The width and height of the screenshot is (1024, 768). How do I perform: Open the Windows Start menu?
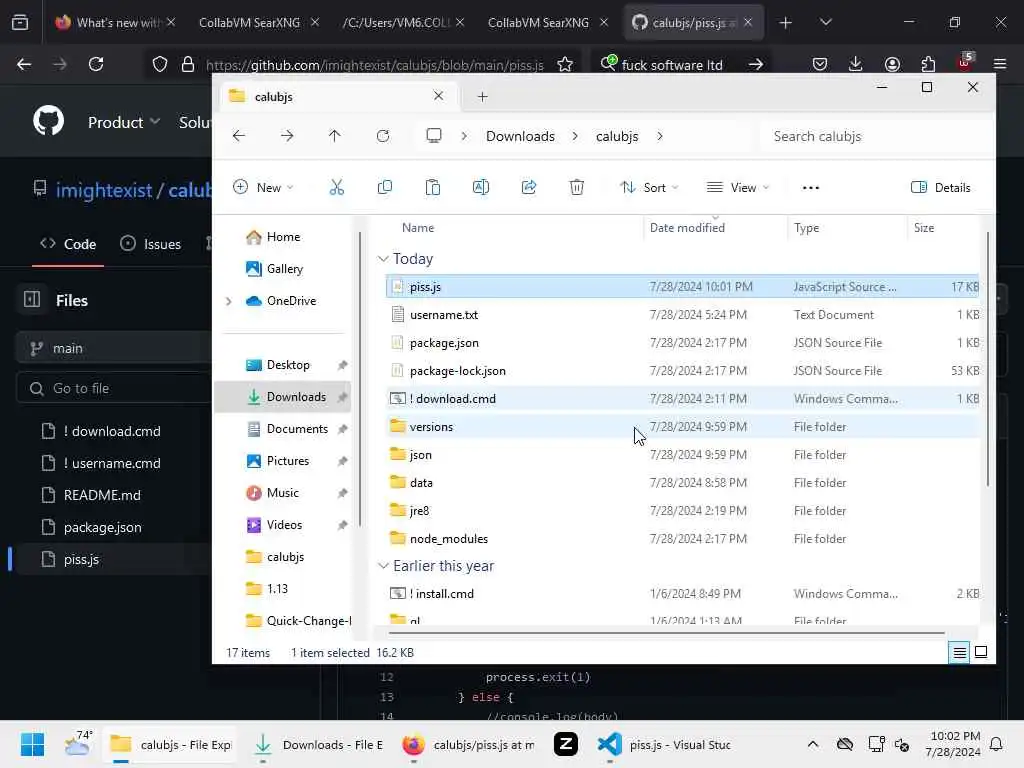pyautogui.click(x=32, y=744)
